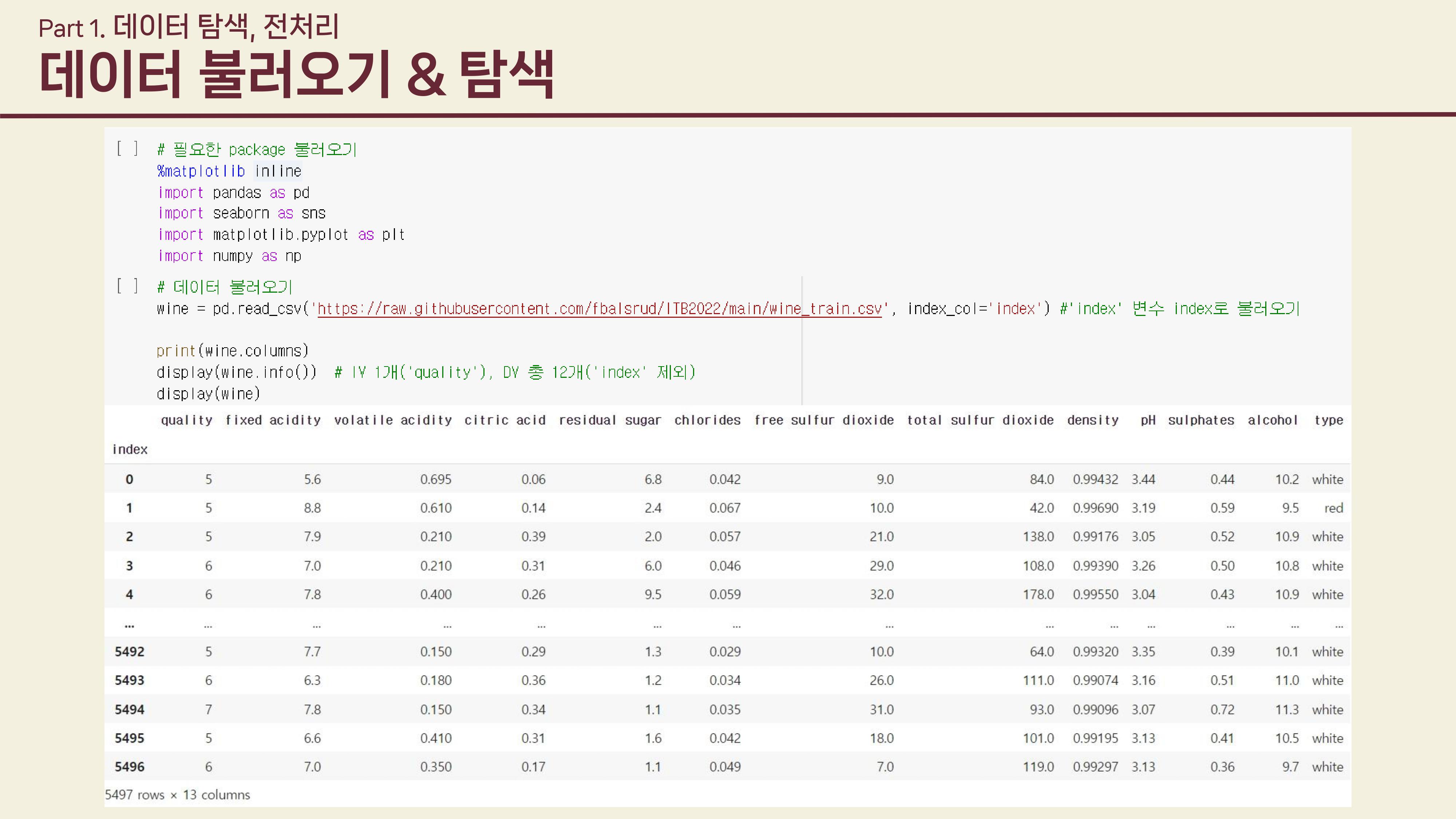
Task: Select the 'quality' column header
Action: [x=186, y=420]
